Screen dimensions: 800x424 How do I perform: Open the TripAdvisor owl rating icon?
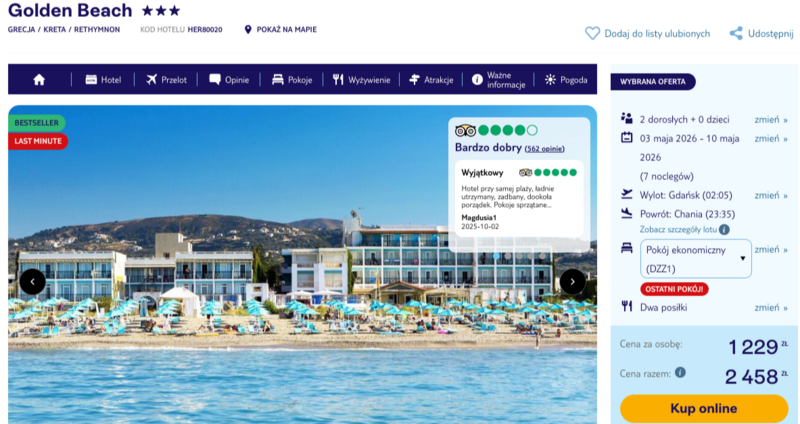click(x=465, y=131)
